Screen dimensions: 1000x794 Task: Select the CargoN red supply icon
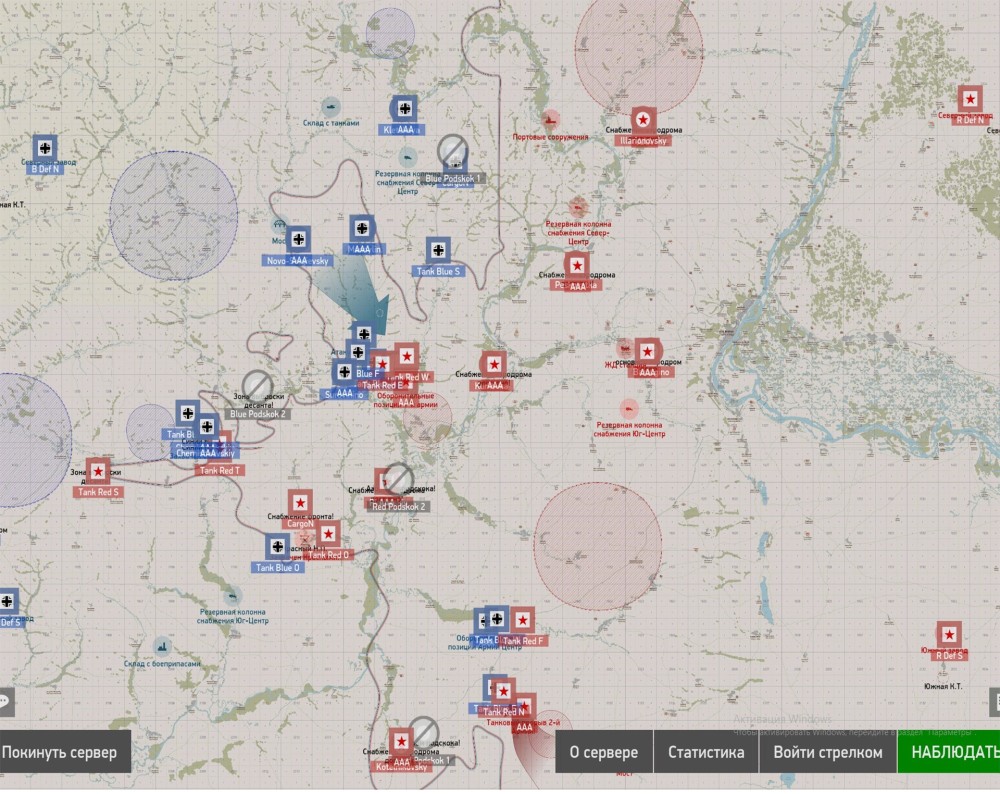300,503
